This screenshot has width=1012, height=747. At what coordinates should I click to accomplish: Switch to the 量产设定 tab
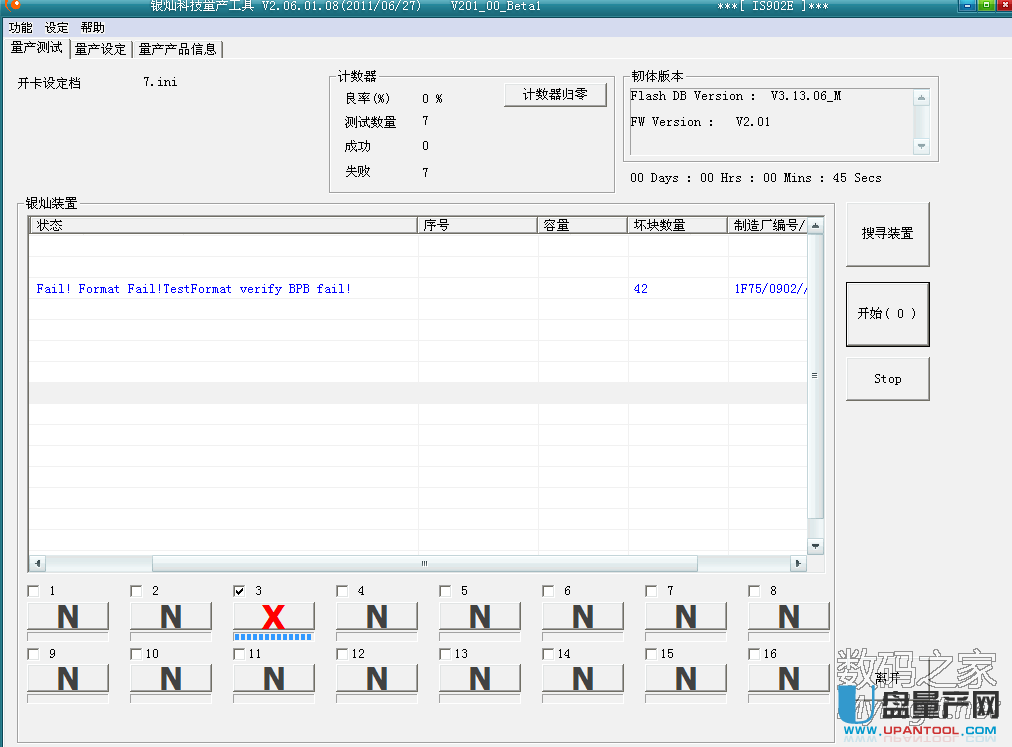point(101,49)
